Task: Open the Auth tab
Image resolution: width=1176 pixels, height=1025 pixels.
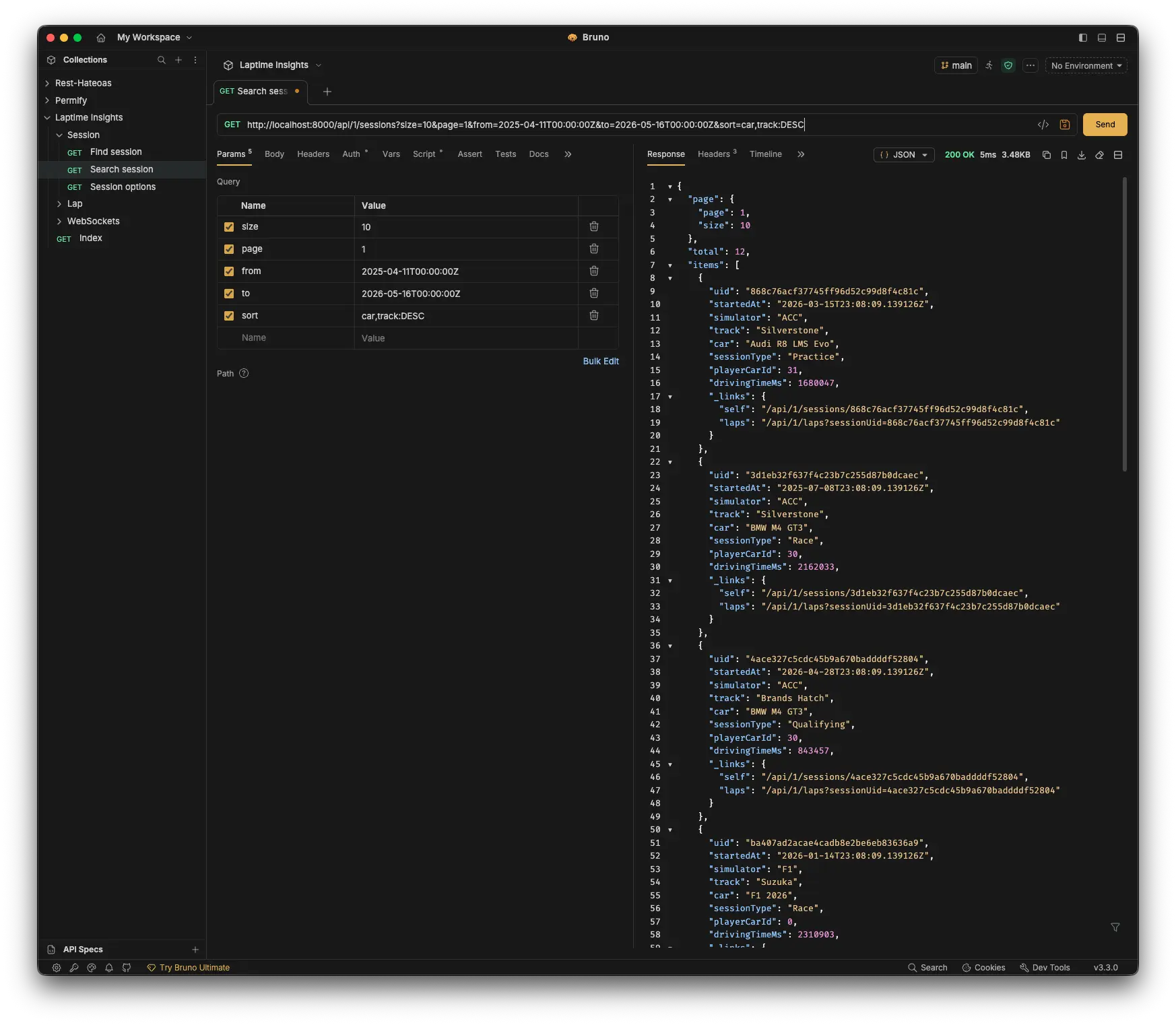Action: [x=352, y=154]
